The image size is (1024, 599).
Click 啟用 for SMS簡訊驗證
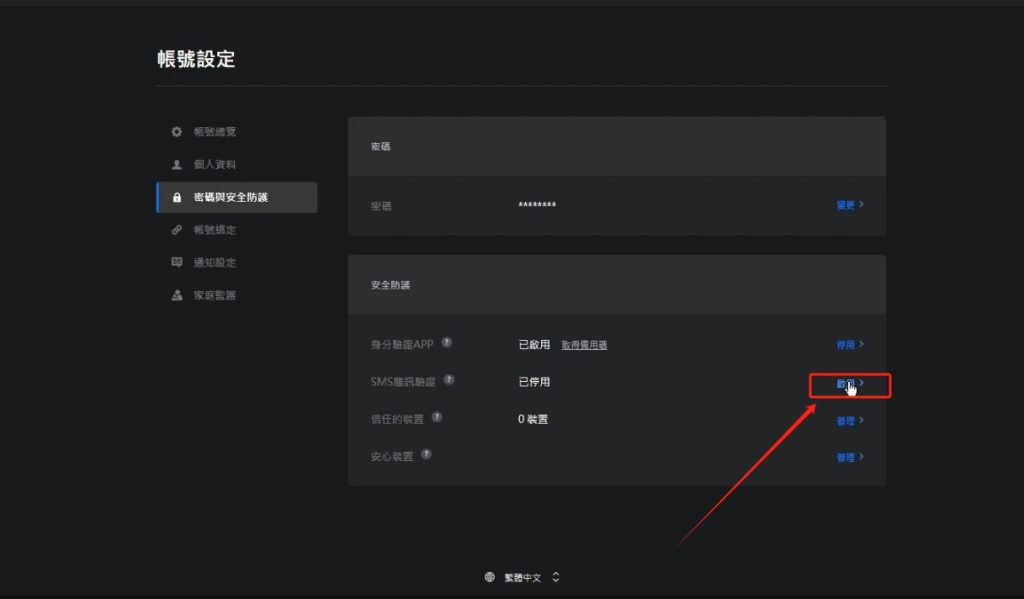850,383
